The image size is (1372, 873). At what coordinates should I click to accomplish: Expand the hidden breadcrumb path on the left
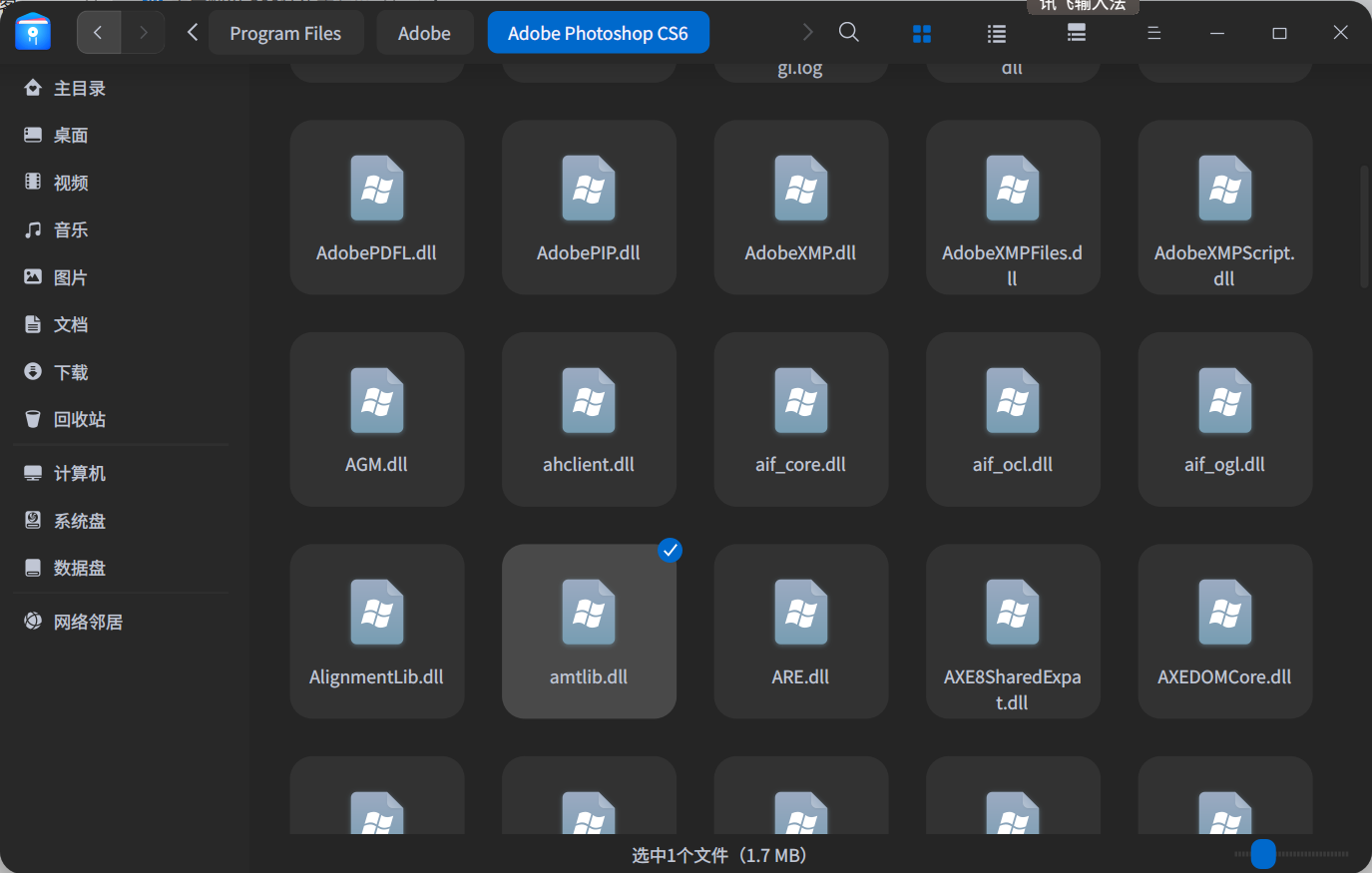(x=193, y=33)
